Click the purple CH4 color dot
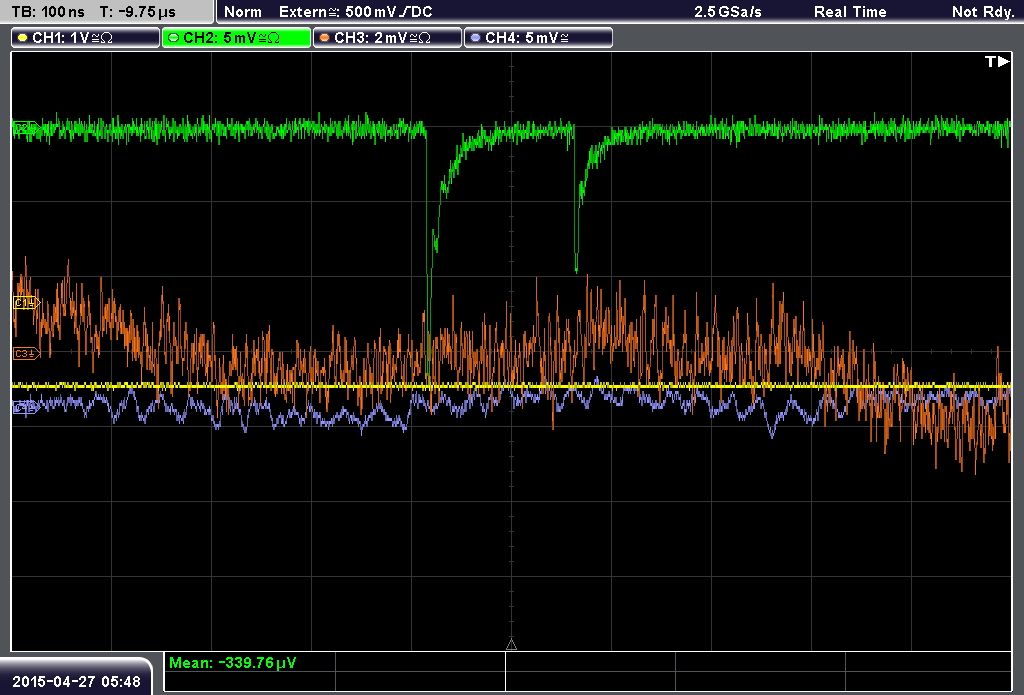This screenshot has width=1024, height=695. (475, 38)
